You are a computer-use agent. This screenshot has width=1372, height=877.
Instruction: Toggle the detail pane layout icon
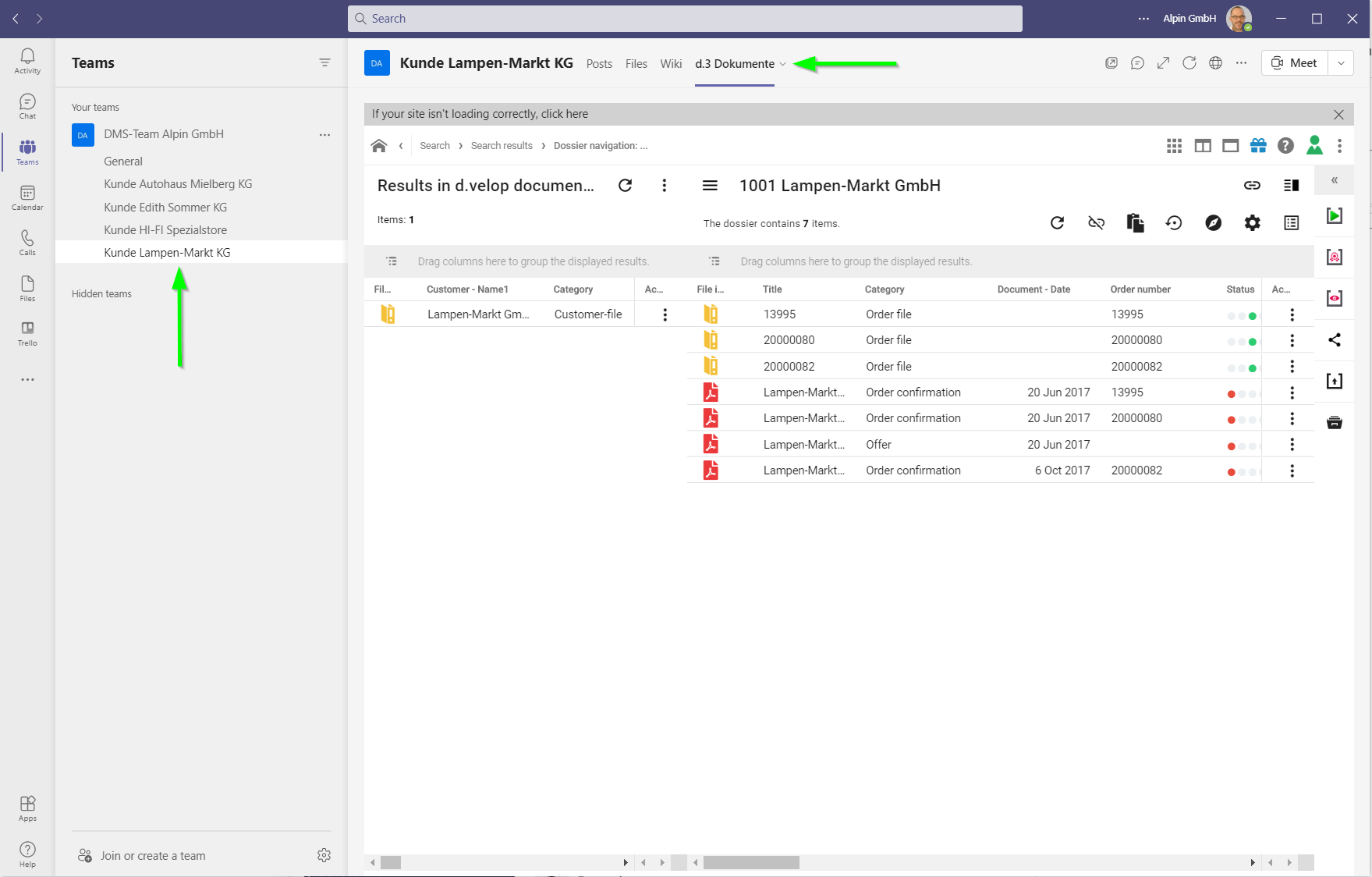(1291, 185)
